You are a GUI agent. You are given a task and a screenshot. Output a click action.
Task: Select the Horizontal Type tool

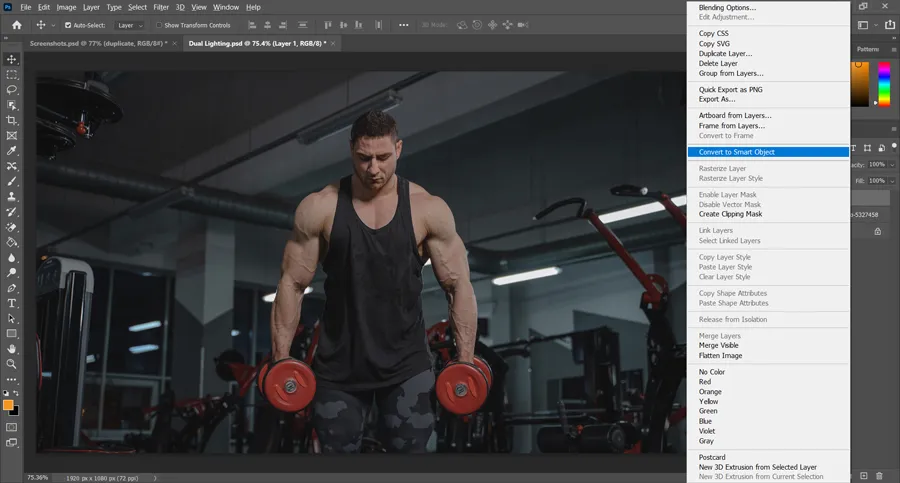point(12,303)
